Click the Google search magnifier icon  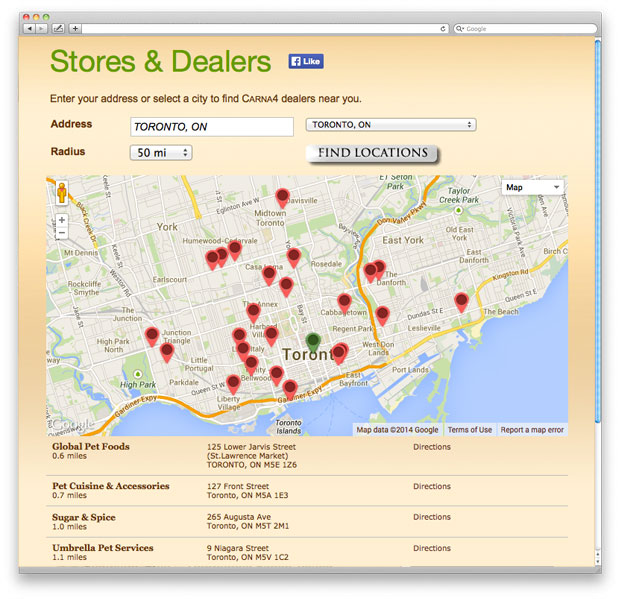pyautogui.click(x=459, y=29)
